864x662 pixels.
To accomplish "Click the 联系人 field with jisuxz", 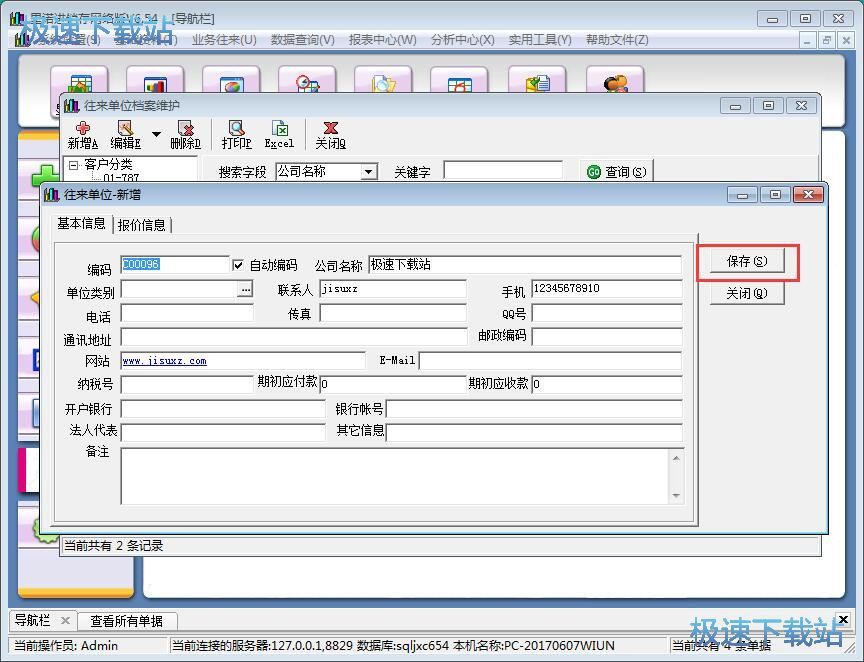I will pyautogui.click(x=393, y=289).
